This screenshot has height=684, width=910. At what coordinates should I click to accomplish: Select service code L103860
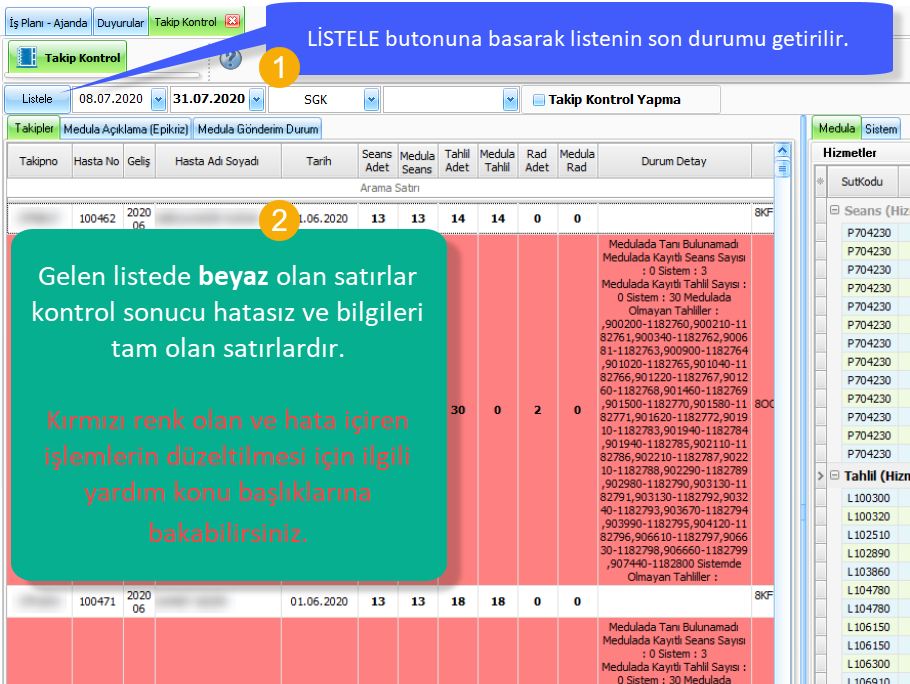click(868, 572)
